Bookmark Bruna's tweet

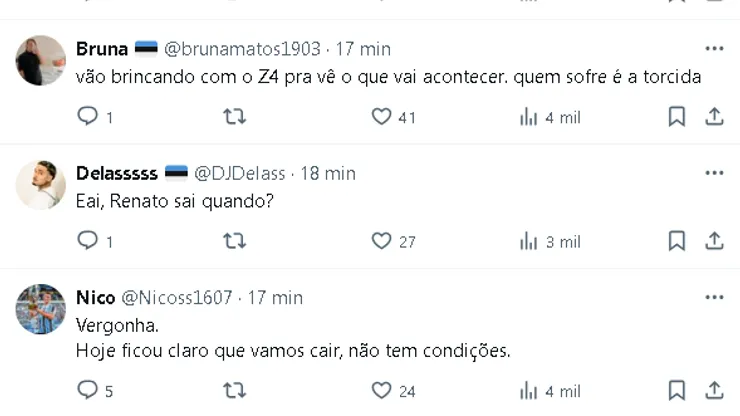point(677,117)
